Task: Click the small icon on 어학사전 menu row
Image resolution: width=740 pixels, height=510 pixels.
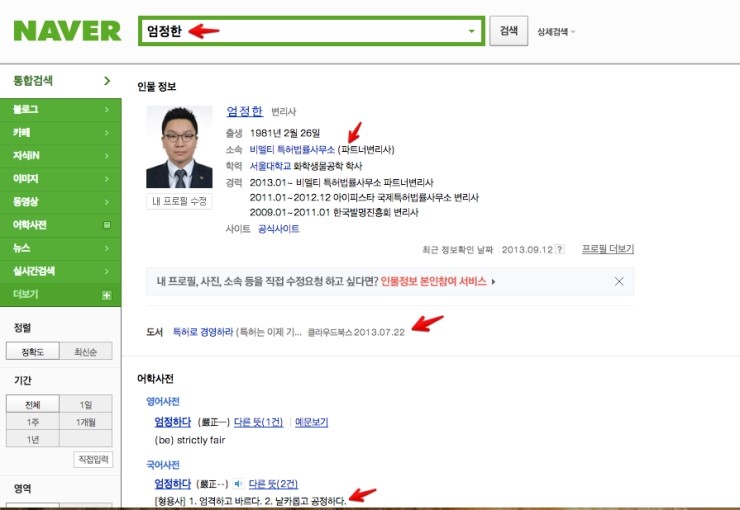Action: [106, 225]
